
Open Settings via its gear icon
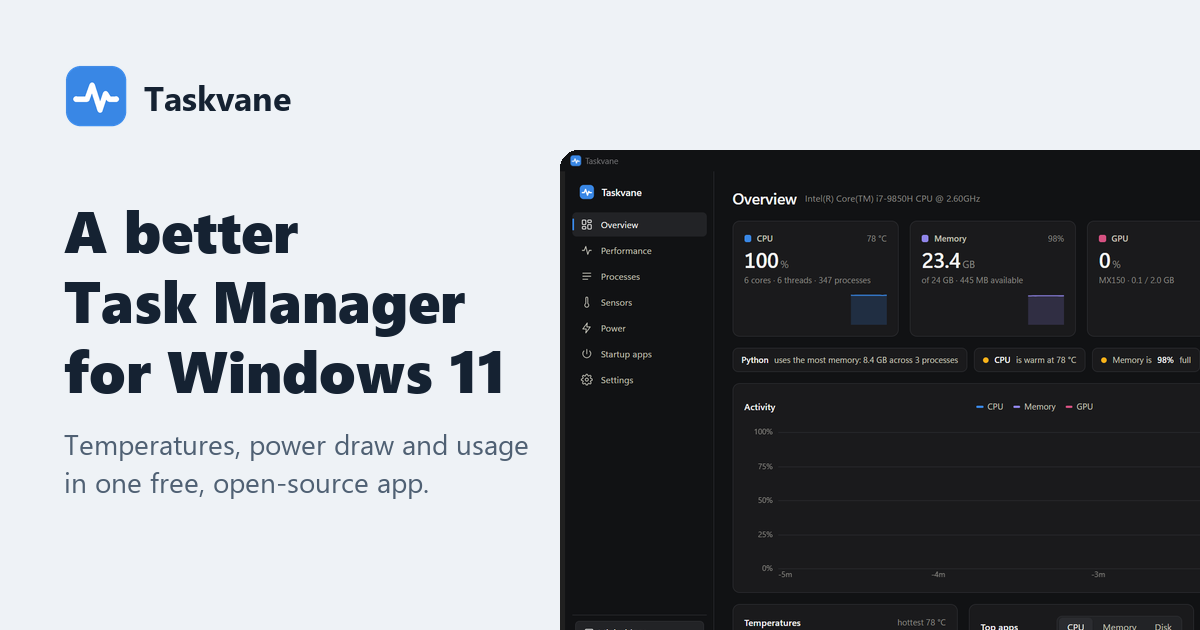[x=587, y=380]
